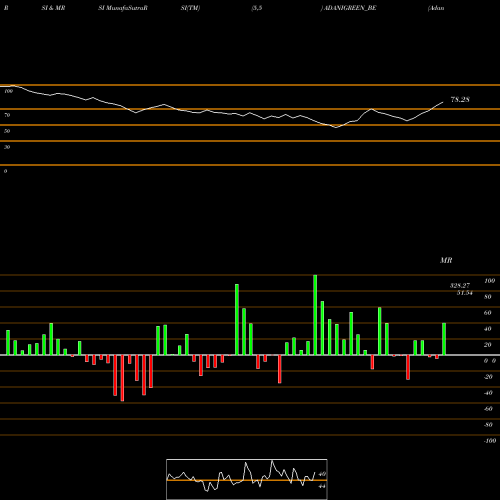This screenshot has height=500, width=500.
Task: Click the 'SI & MR' header text
Action: pos(53,8)
